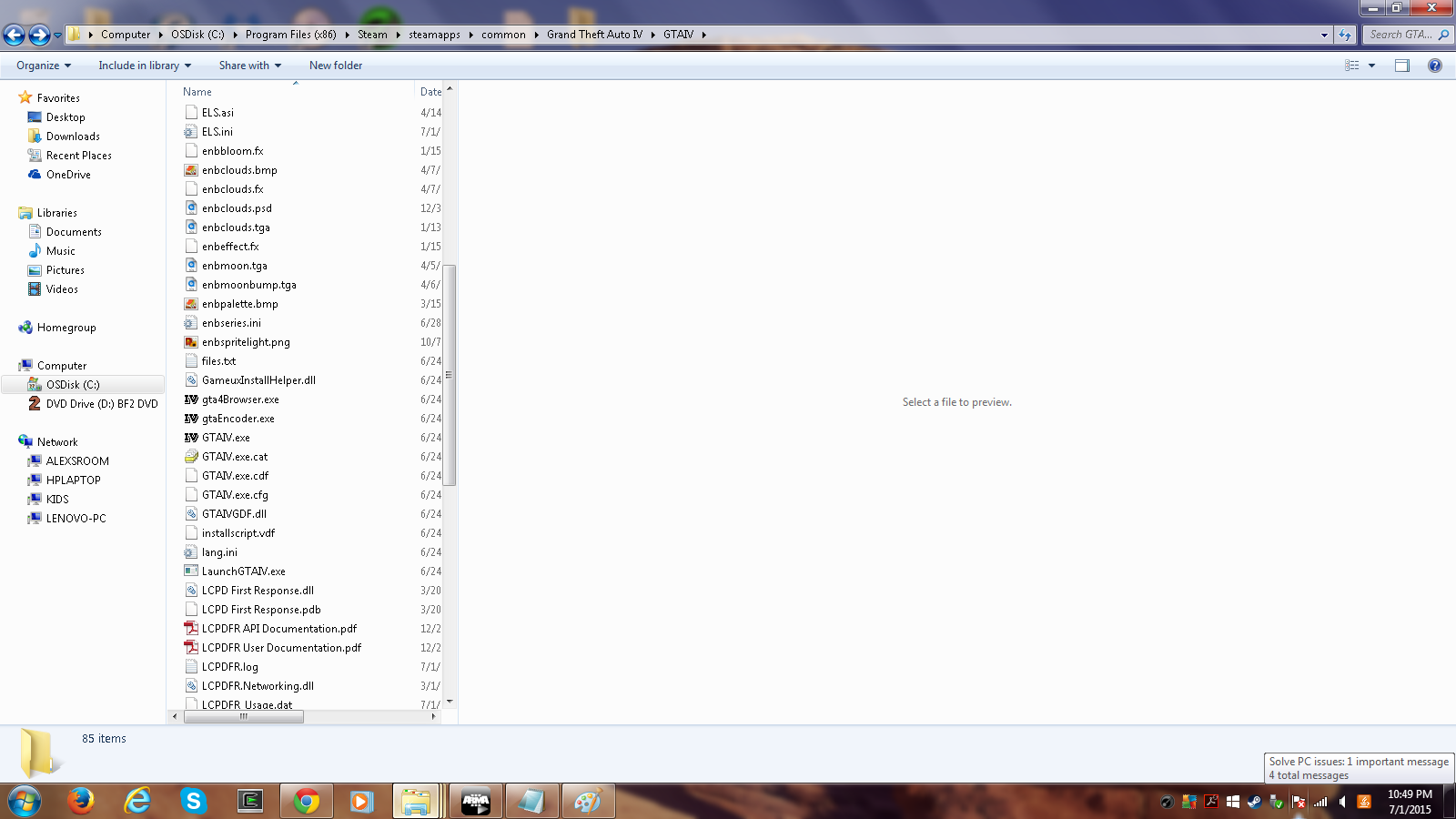
Task: Click the Windows Start button
Action: [x=25, y=802]
